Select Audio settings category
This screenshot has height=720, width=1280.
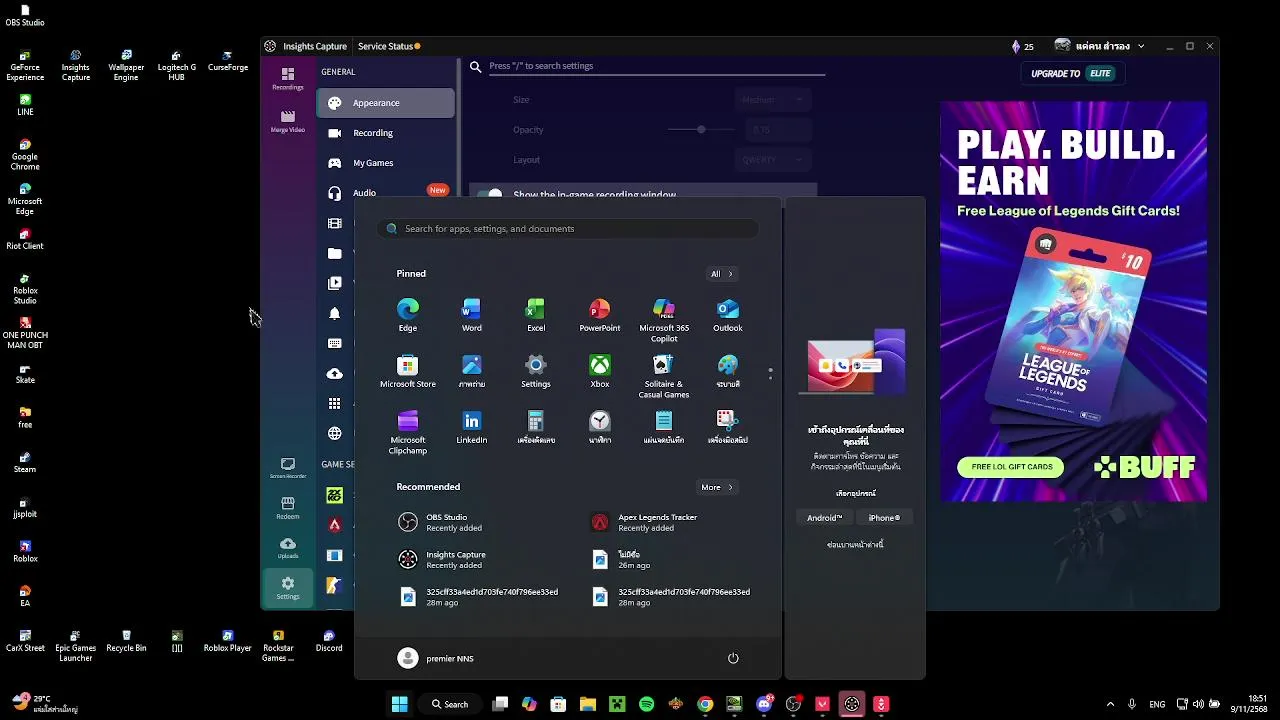(386, 192)
